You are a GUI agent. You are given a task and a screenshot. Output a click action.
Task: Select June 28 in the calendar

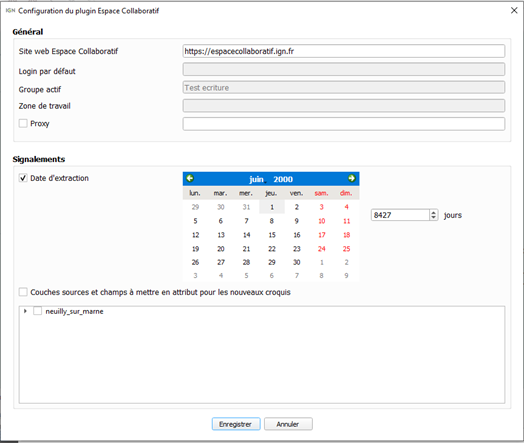point(246,262)
